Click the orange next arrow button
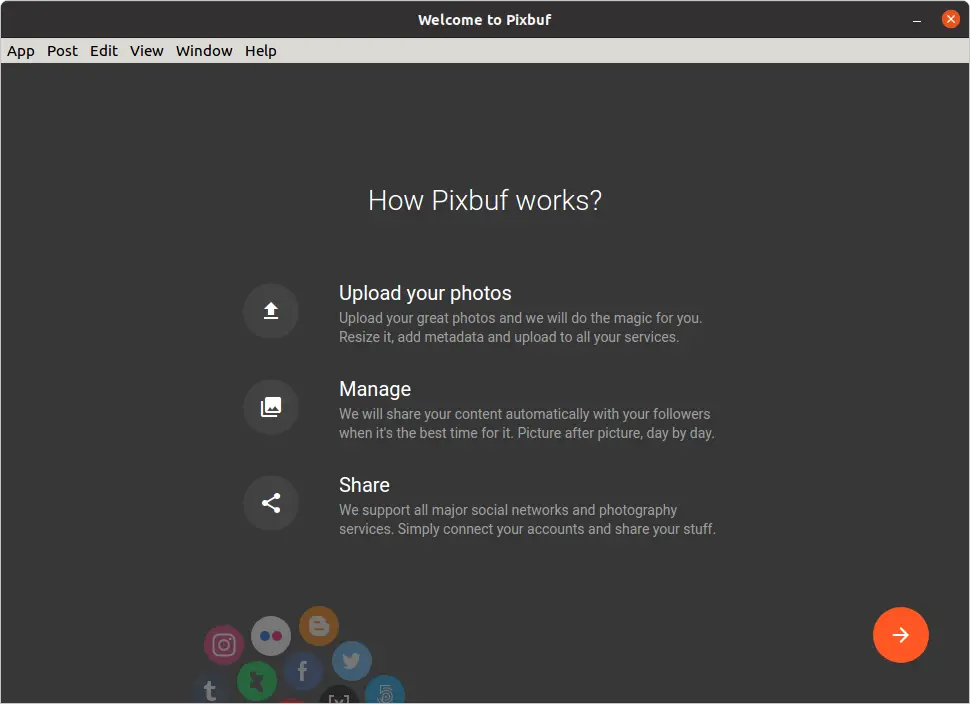Viewport: 970px width, 704px height. [x=900, y=635]
